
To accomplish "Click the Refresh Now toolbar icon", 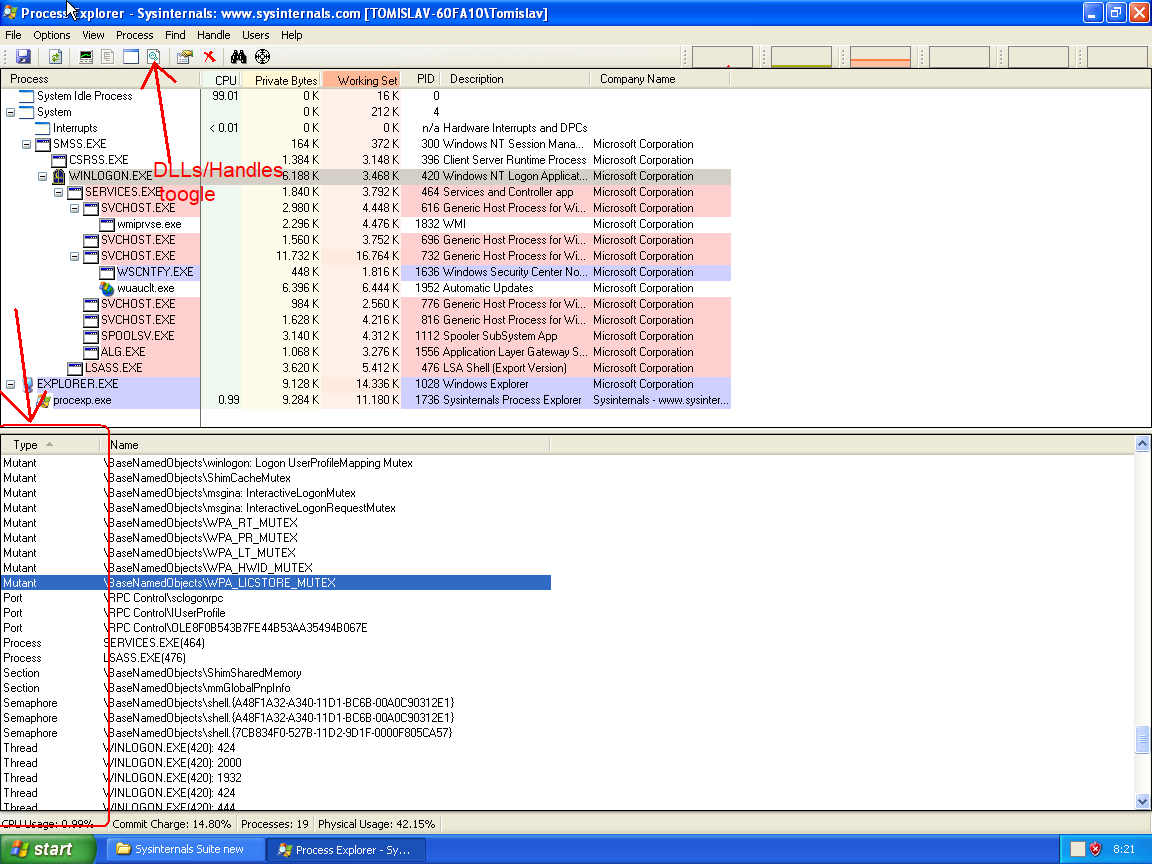I will 55,57.
